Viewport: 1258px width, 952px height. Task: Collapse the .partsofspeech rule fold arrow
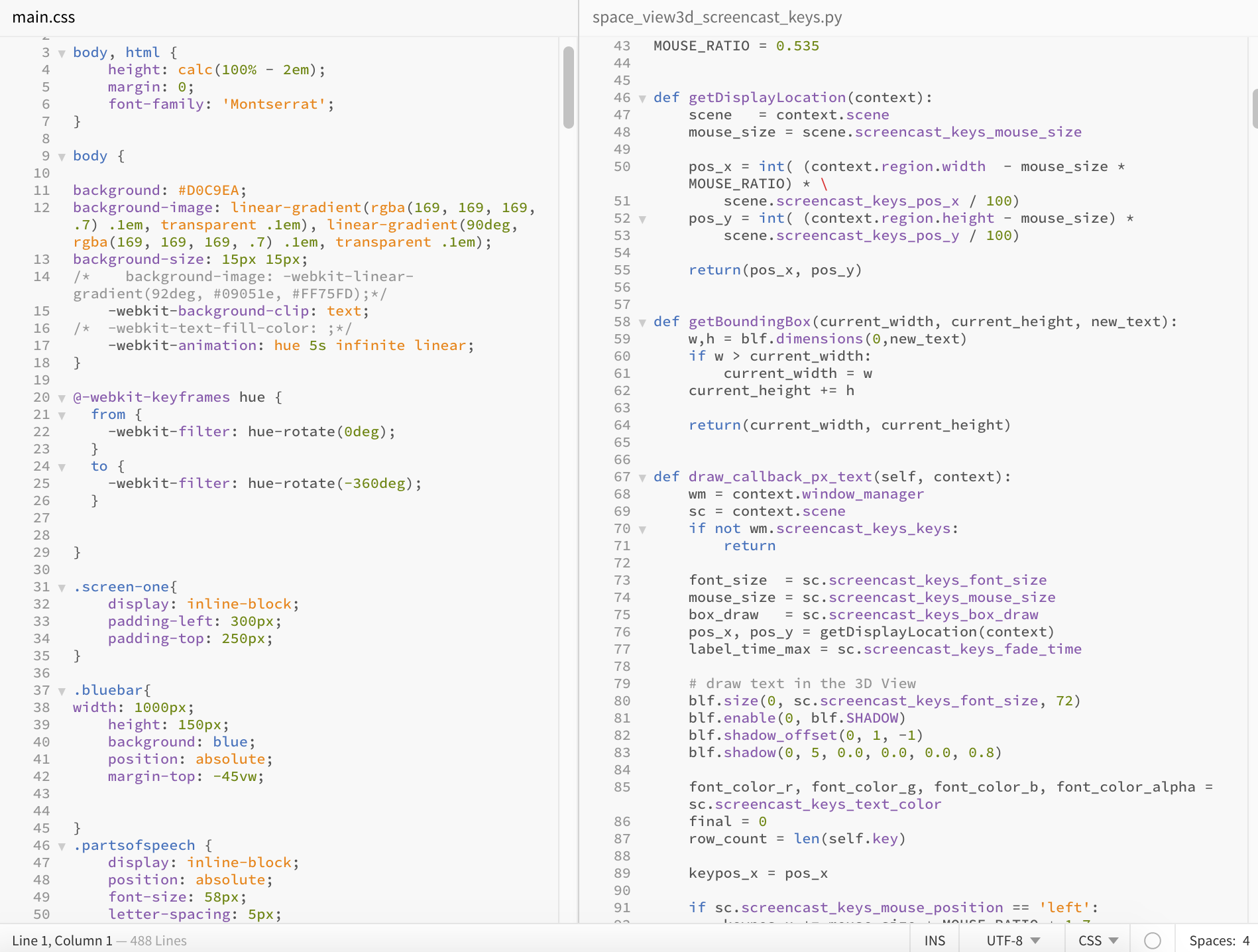pyautogui.click(x=62, y=846)
